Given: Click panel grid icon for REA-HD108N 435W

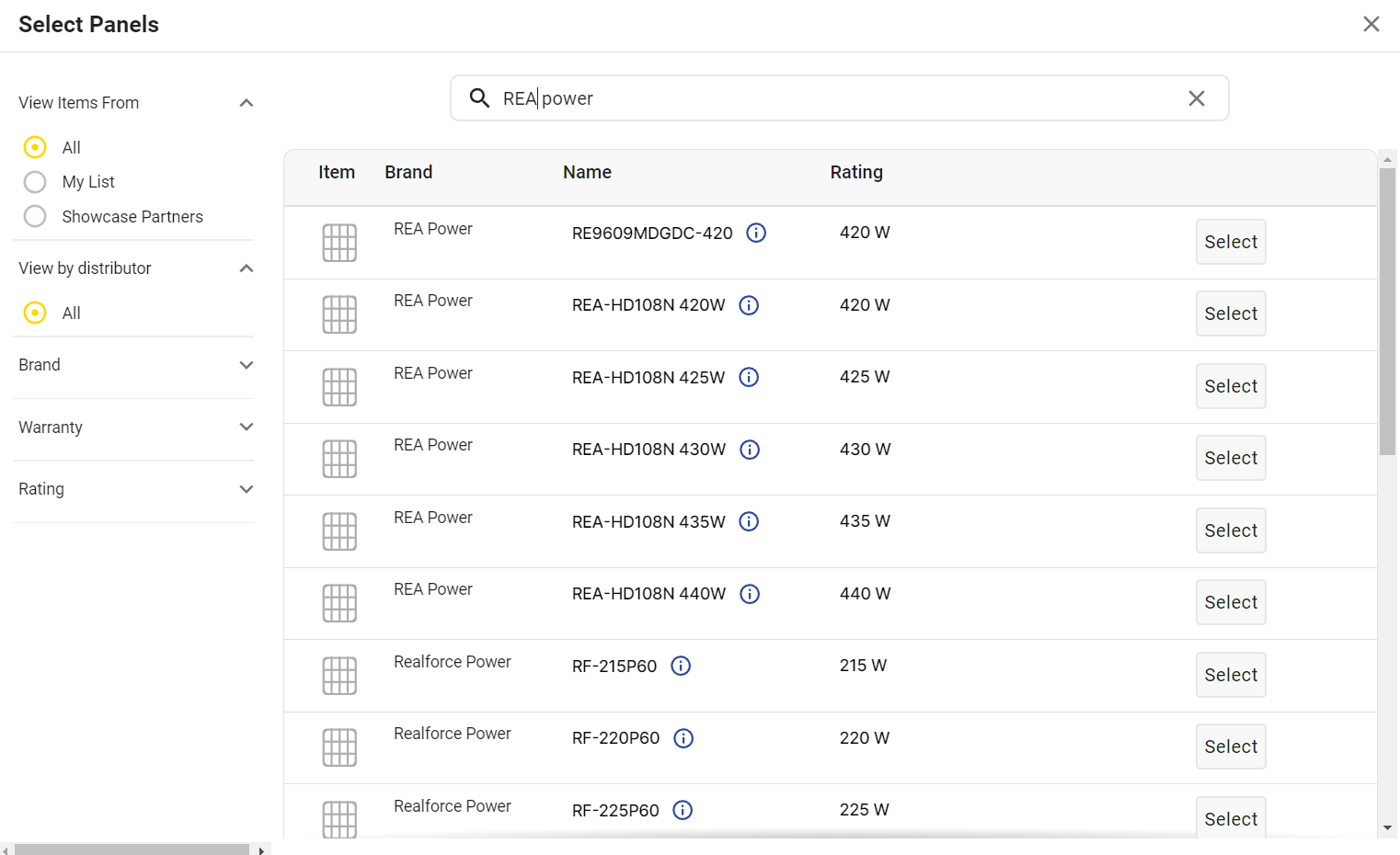Looking at the screenshot, I should click(339, 531).
